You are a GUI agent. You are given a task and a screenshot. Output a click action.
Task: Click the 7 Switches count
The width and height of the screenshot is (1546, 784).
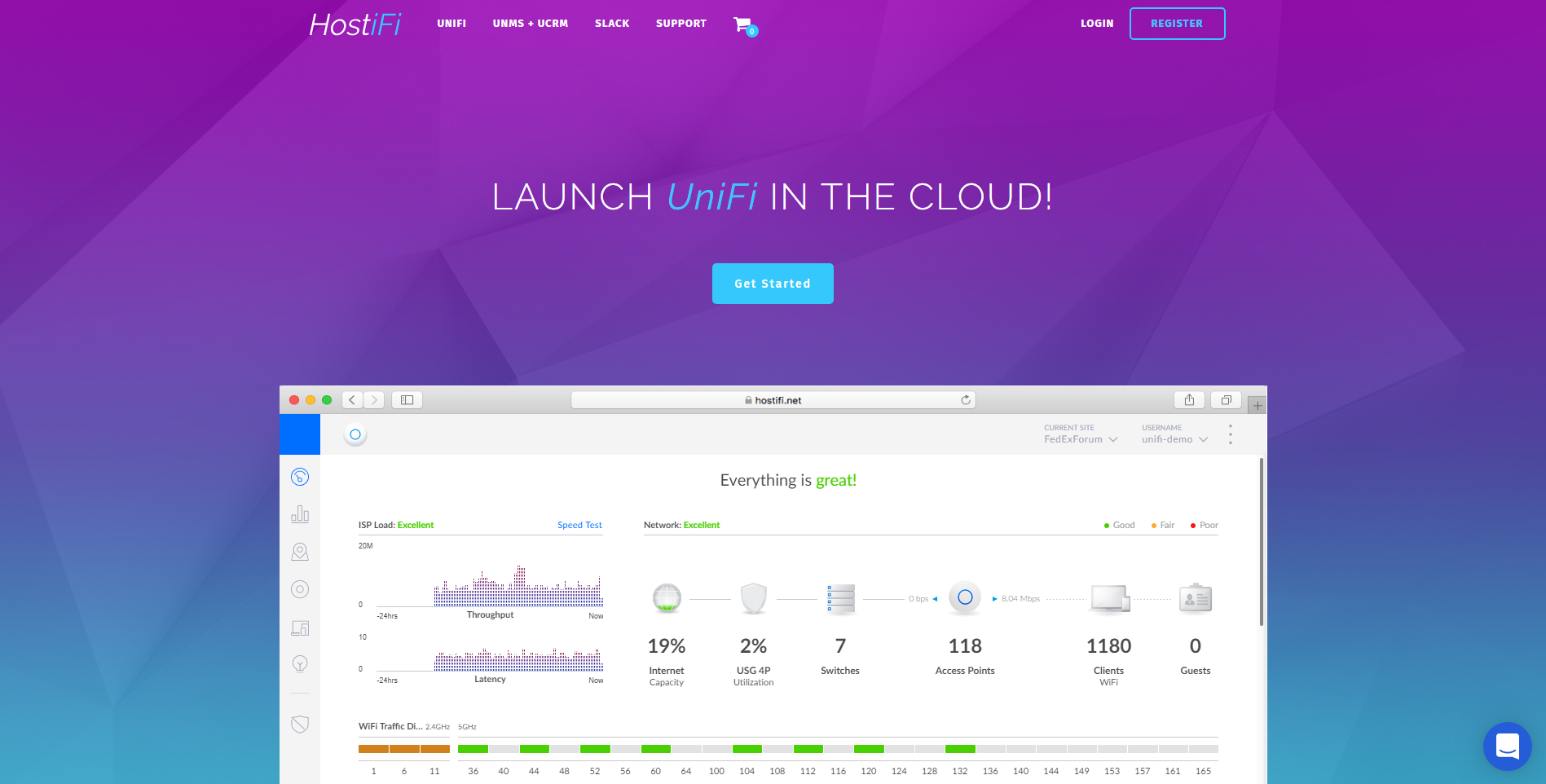[x=840, y=646]
